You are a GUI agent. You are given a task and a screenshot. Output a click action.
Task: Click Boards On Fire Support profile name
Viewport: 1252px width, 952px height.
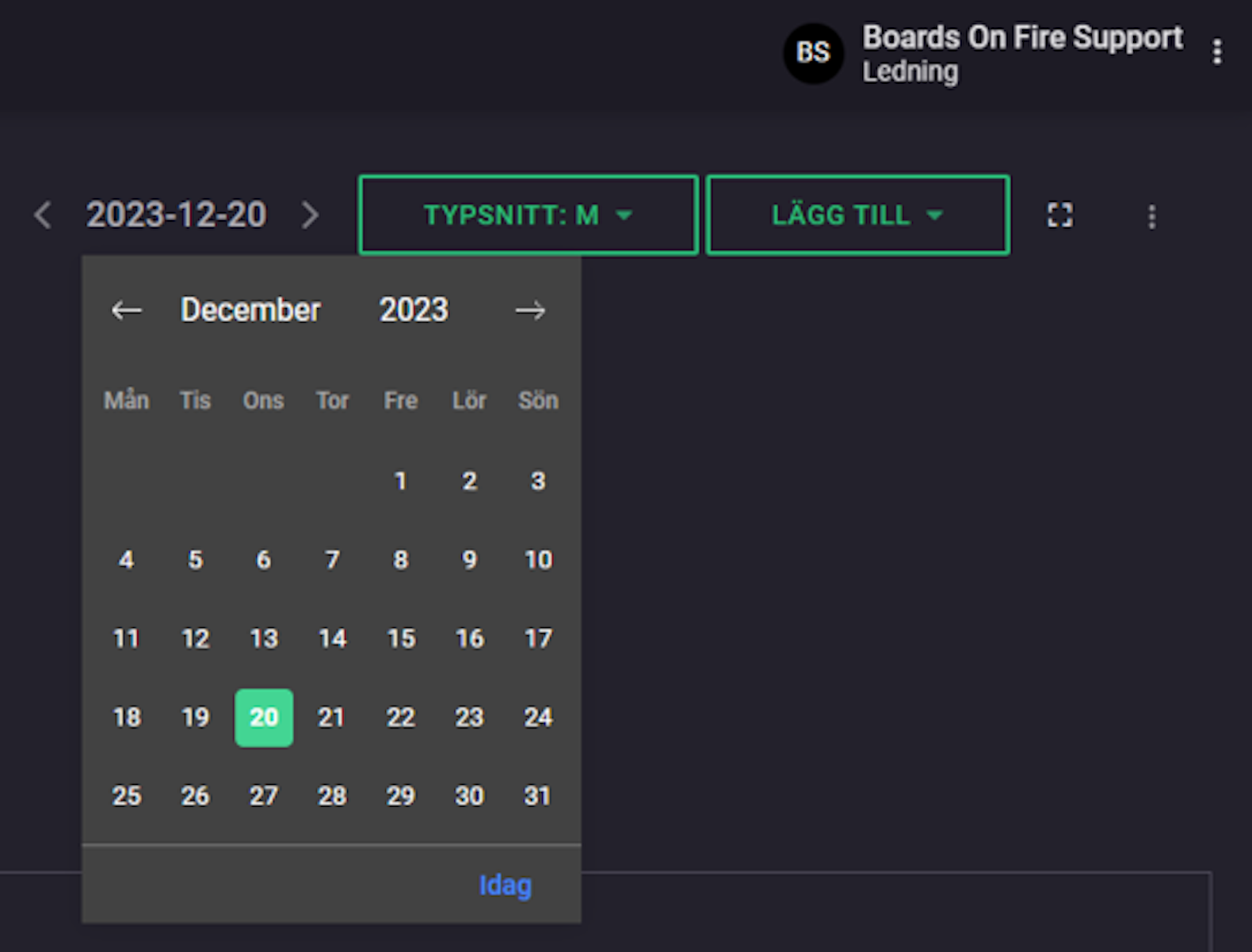point(1022,37)
